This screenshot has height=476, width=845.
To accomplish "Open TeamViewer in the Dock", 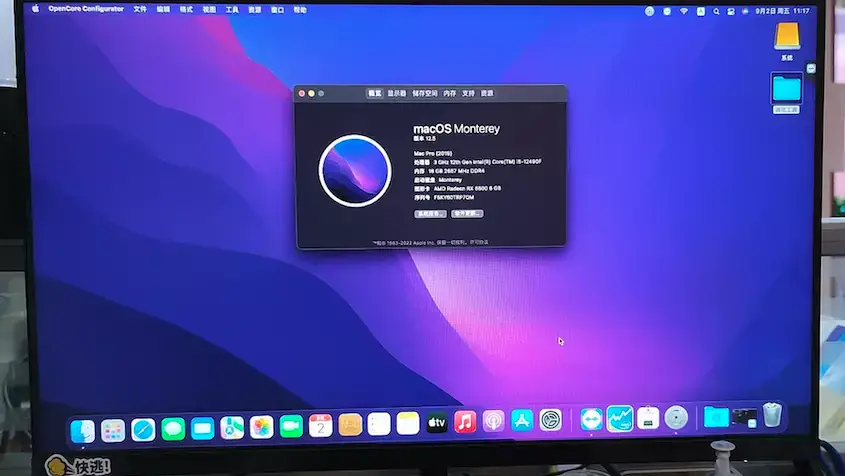I will point(591,419).
